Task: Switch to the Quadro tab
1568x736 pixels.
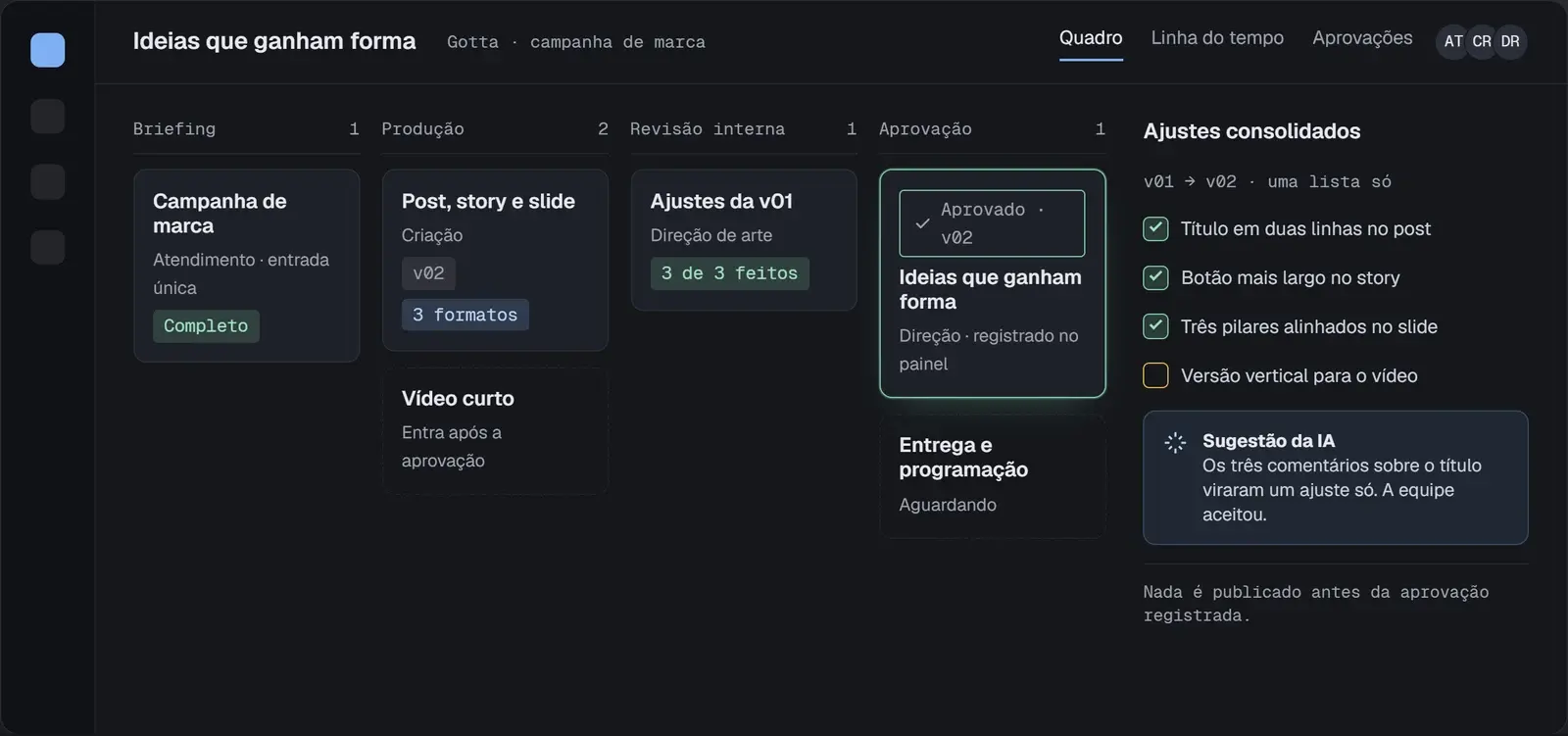Action: click(1091, 38)
